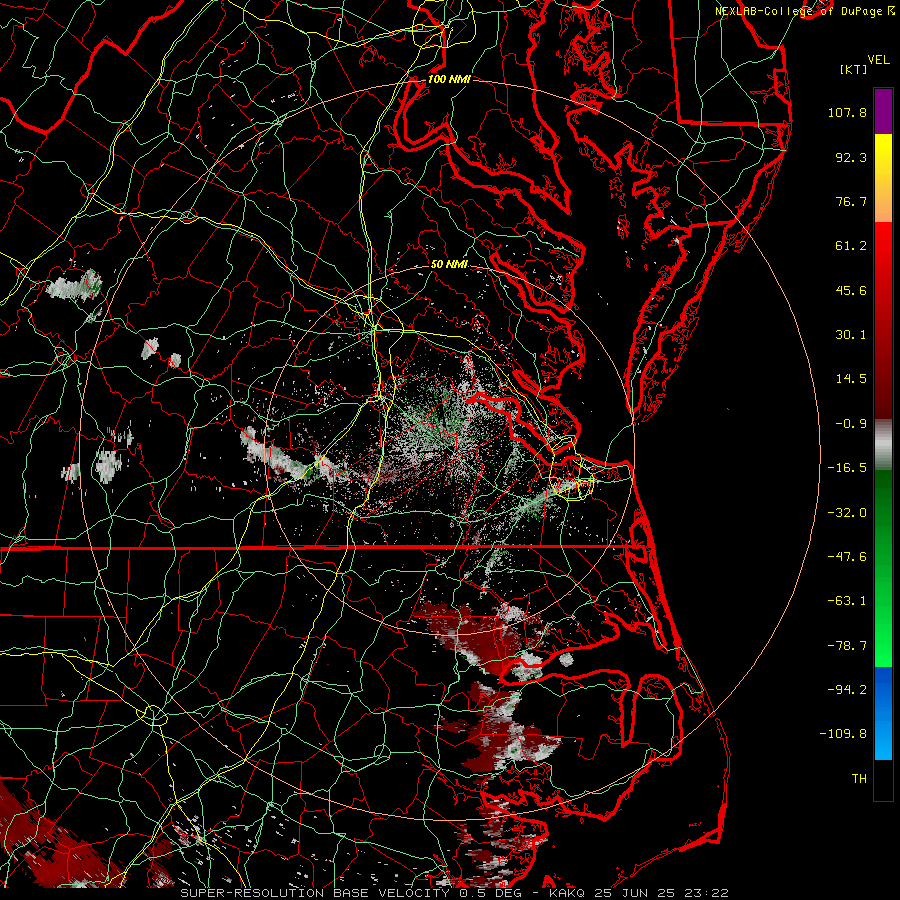Click the [KT] units label

click(x=854, y=69)
